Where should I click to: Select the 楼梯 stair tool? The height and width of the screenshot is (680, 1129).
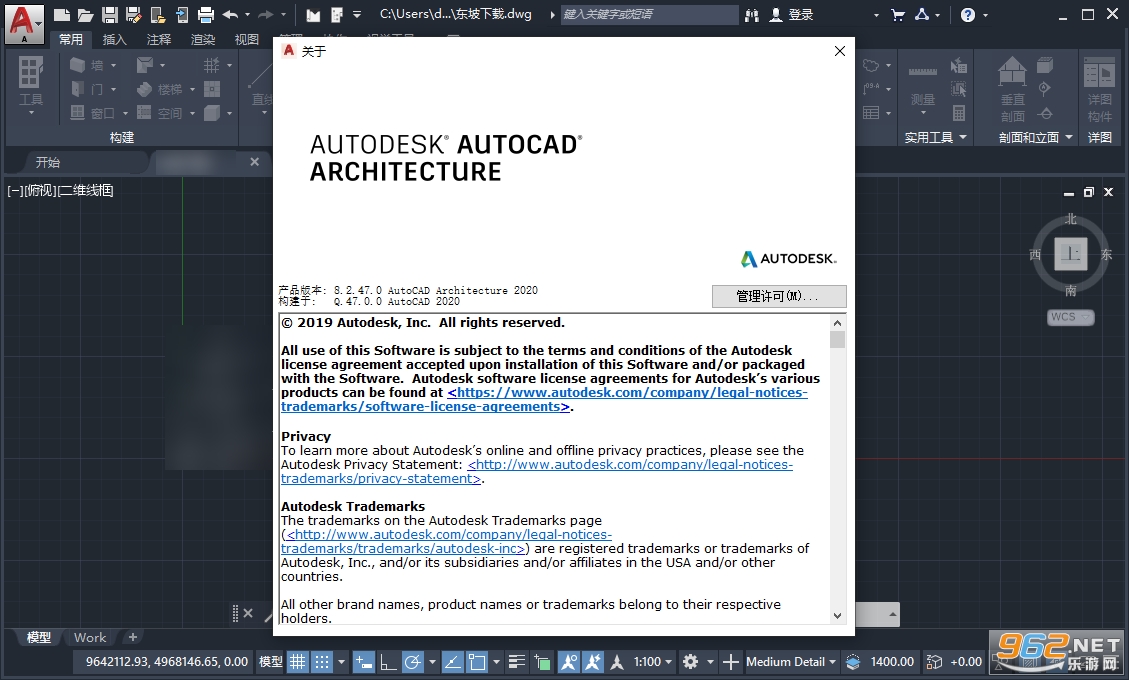(160, 89)
